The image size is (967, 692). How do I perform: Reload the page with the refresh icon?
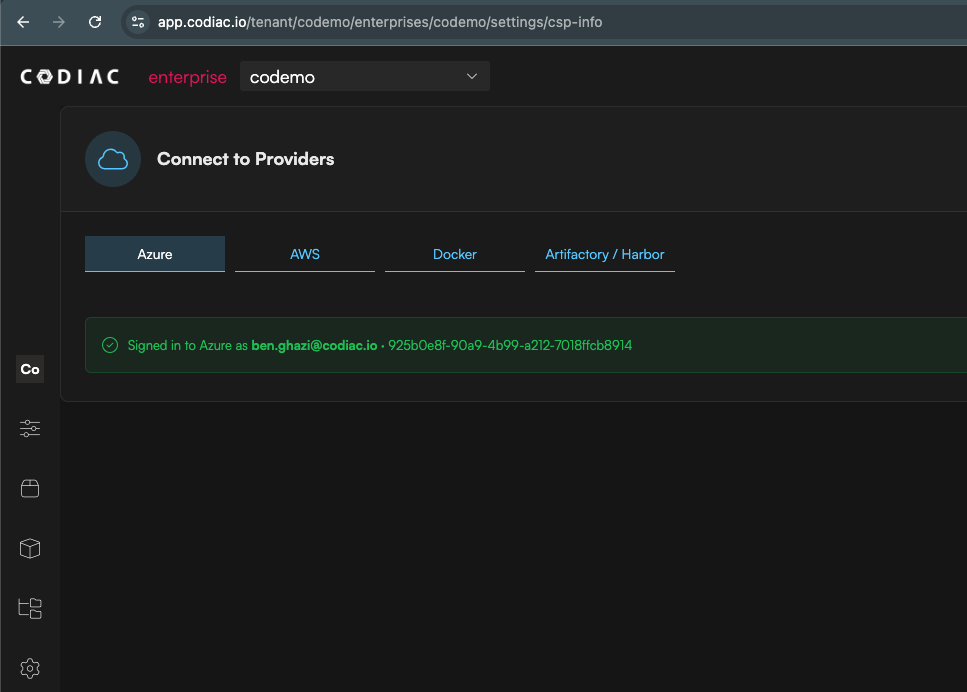95,22
